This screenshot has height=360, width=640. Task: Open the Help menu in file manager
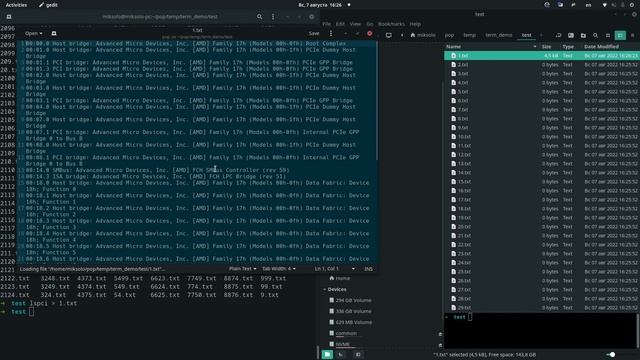coord(415,24)
